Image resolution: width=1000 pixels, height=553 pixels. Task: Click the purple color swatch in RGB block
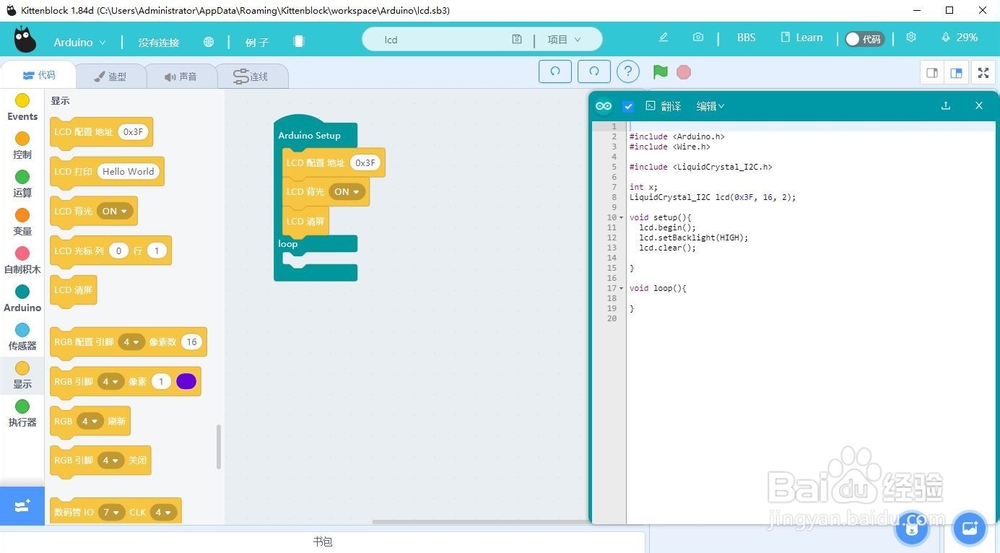(186, 381)
